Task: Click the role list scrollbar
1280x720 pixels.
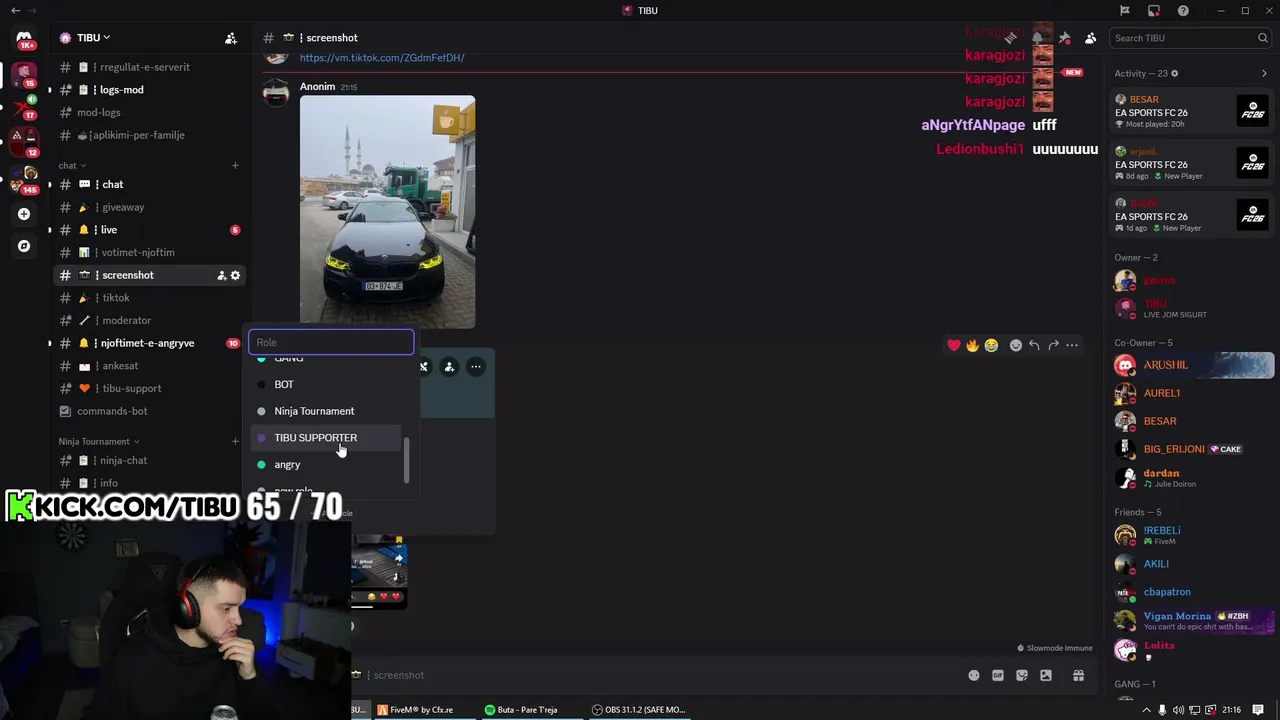Action: click(x=406, y=460)
